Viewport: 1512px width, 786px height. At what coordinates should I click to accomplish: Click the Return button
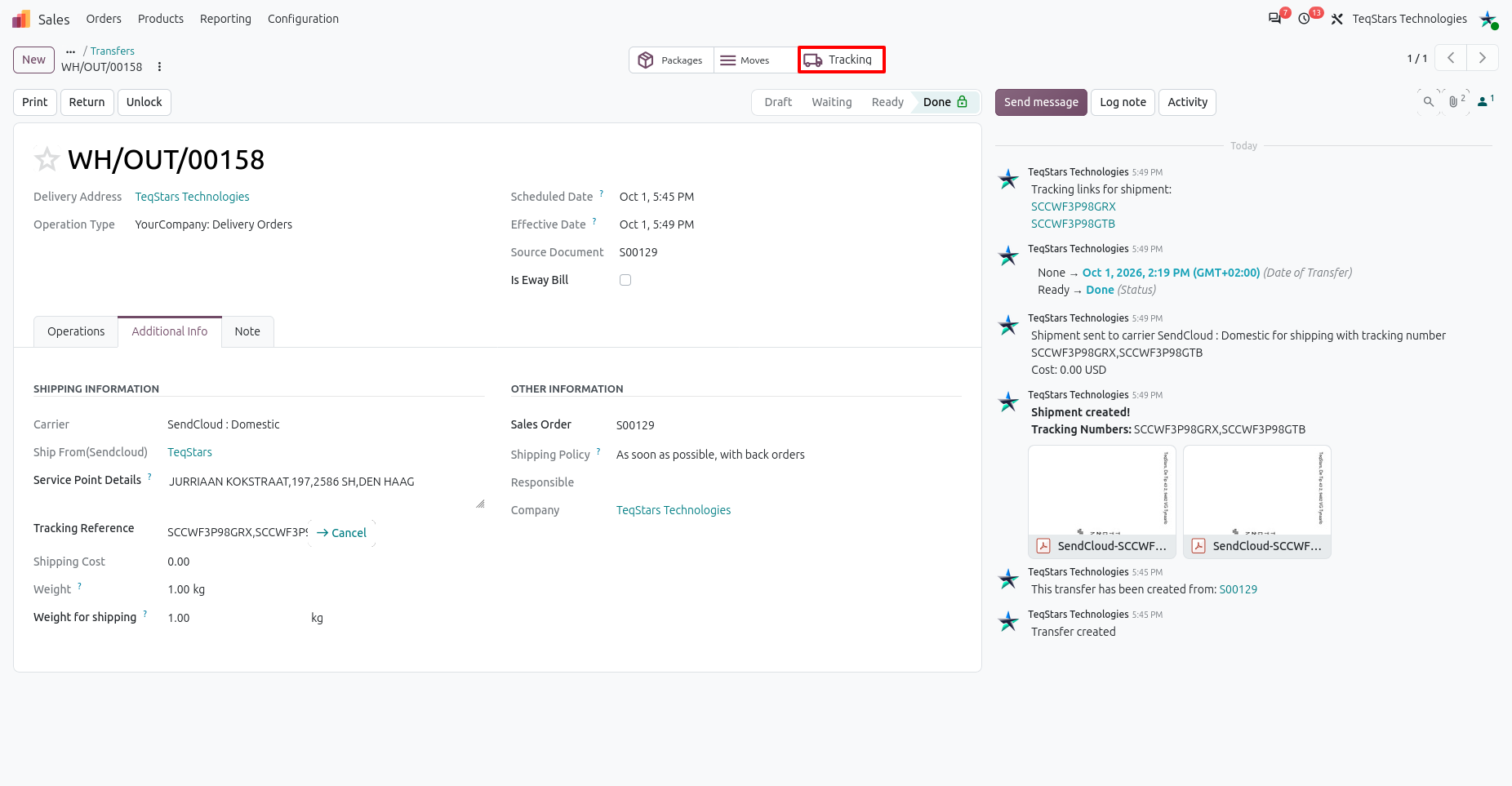[x=87, y=102]
